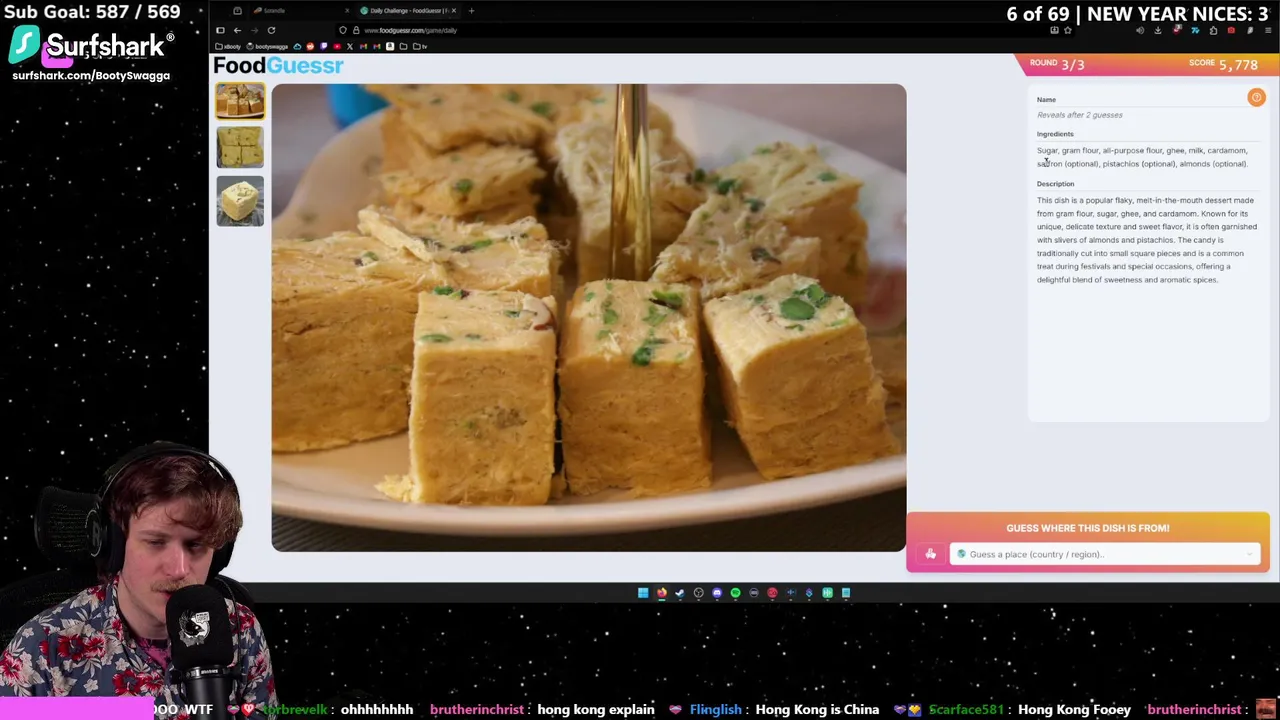Click the 'ROUND 3/3' indicator
1280x720 pixels.
[1057, 64]
